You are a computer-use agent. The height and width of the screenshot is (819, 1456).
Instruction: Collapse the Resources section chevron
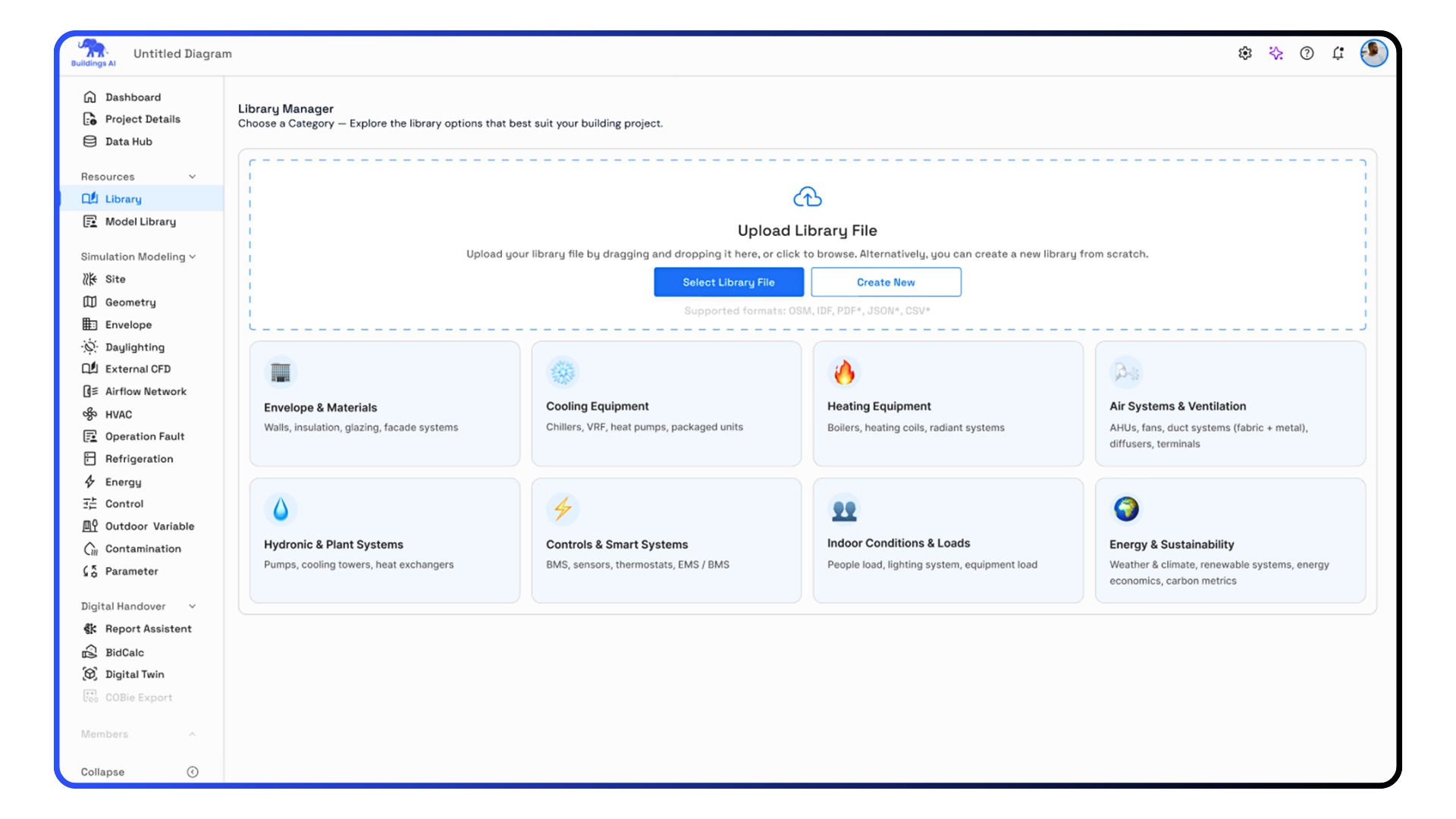192,177
